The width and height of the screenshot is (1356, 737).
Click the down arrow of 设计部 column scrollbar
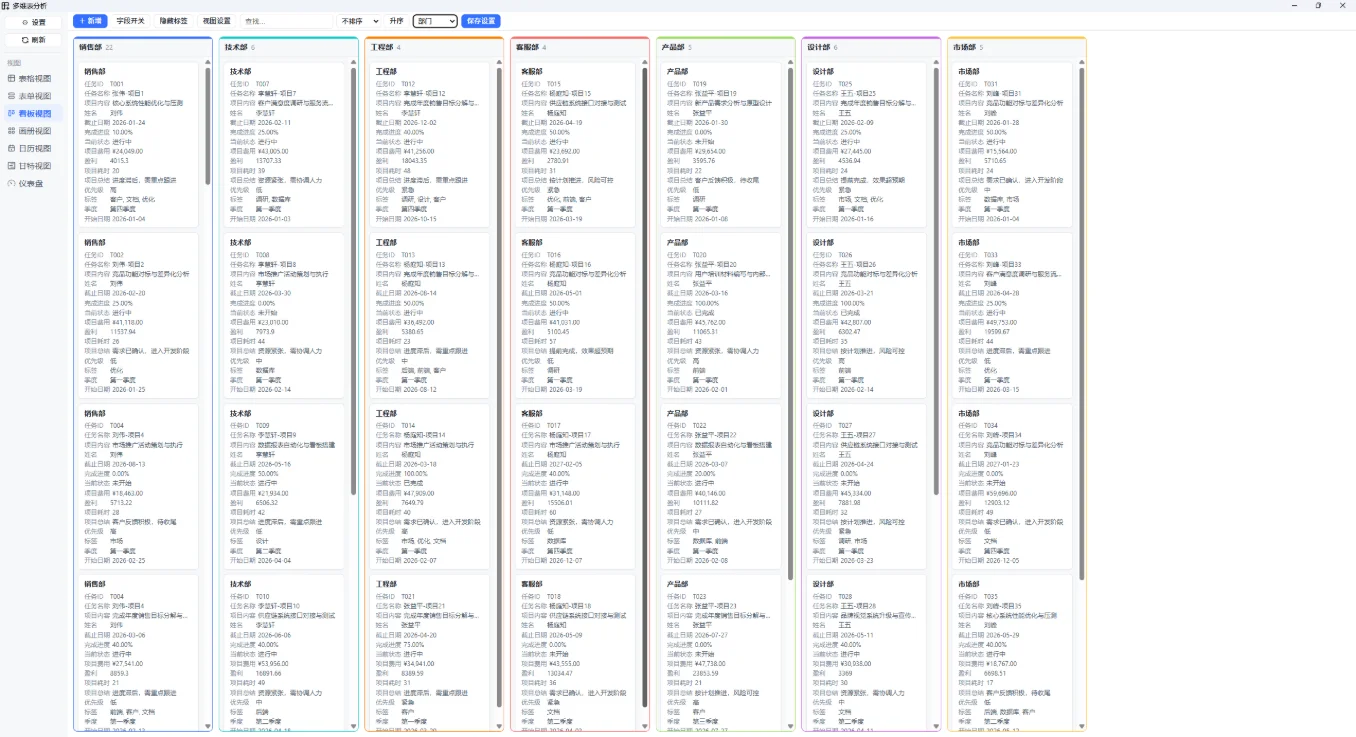[936, 726]
